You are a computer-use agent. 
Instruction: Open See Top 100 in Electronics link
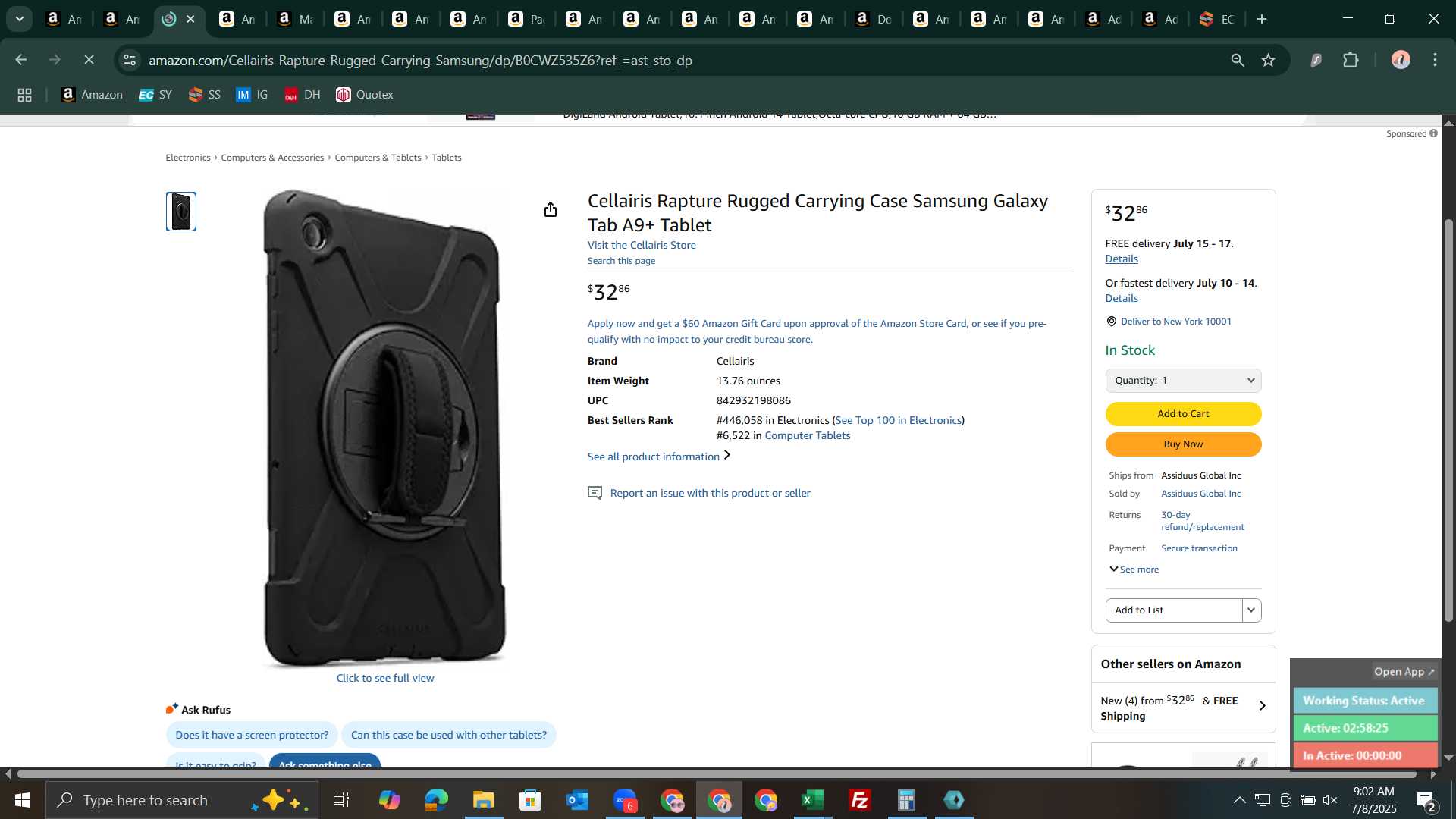pos(899,420)
